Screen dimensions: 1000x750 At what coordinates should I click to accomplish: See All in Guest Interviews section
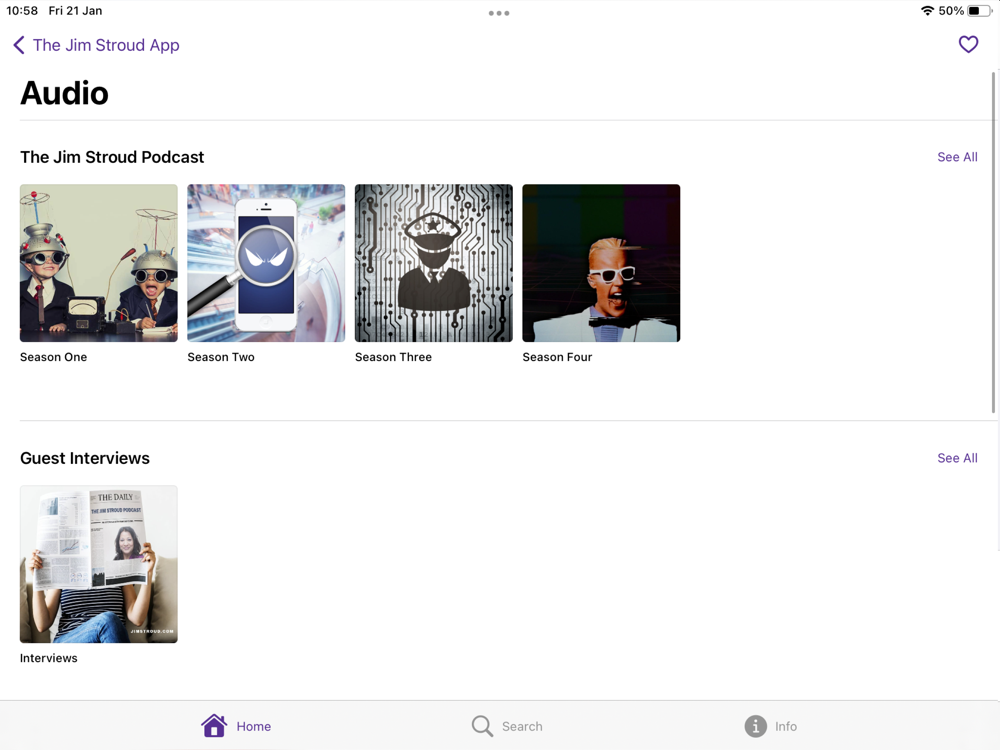tap(957, 458)
